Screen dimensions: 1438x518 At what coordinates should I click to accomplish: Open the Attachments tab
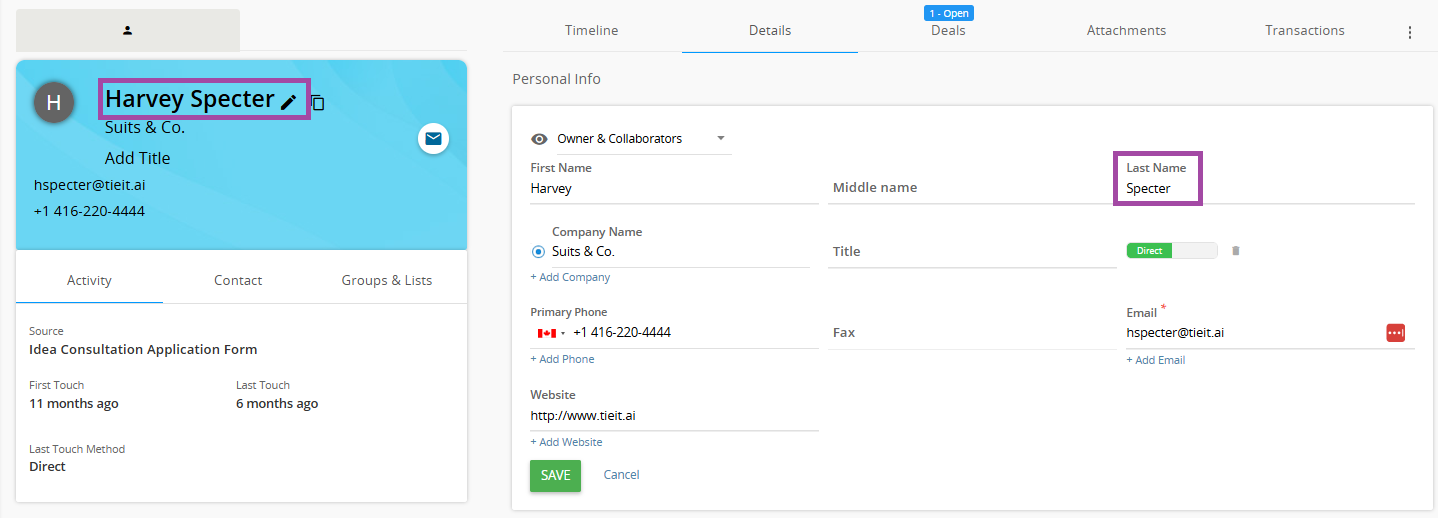pos(1126,31)
